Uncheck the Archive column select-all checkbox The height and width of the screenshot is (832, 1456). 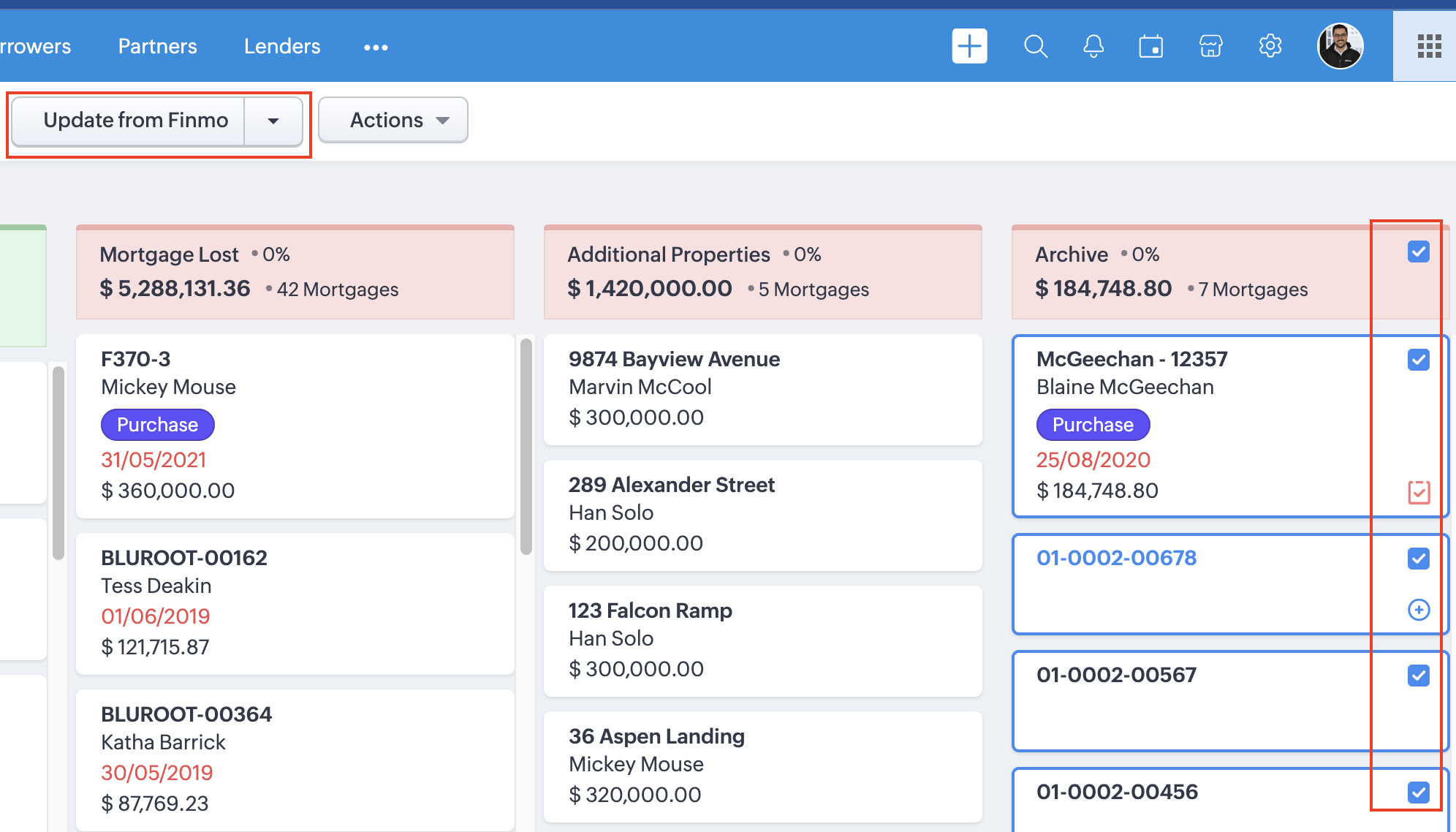coord(1419,252)
